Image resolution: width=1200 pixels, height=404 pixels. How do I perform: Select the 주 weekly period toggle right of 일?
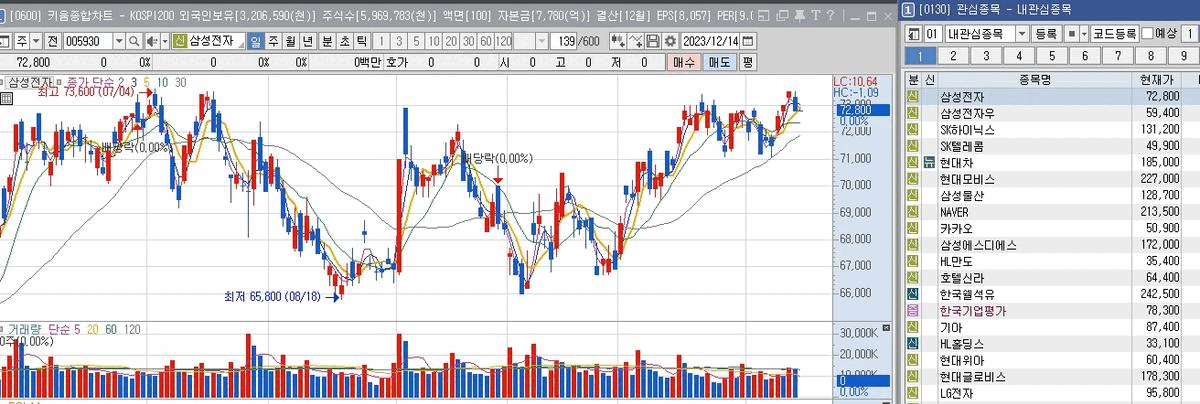273,41
